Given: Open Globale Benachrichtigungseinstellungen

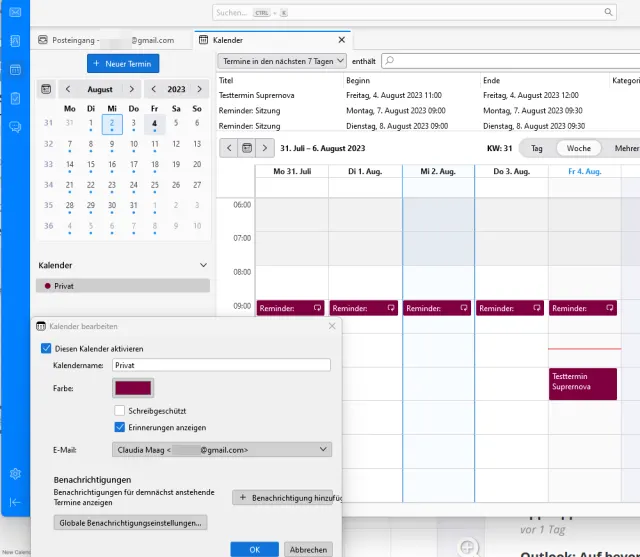Looking at the screenshot, I should click(x=130, y=522).
